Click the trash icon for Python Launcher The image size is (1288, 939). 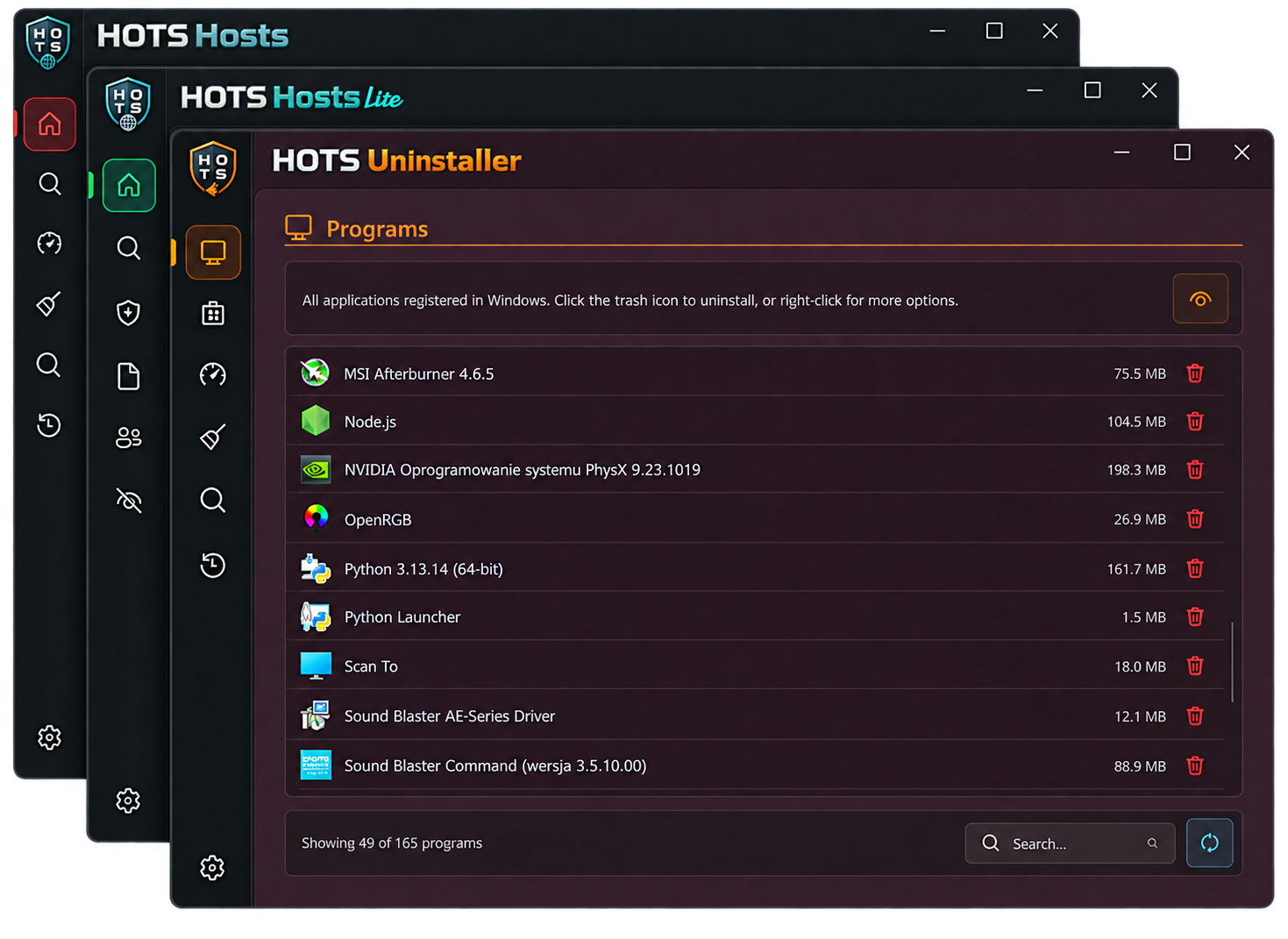click(1195, 617)
